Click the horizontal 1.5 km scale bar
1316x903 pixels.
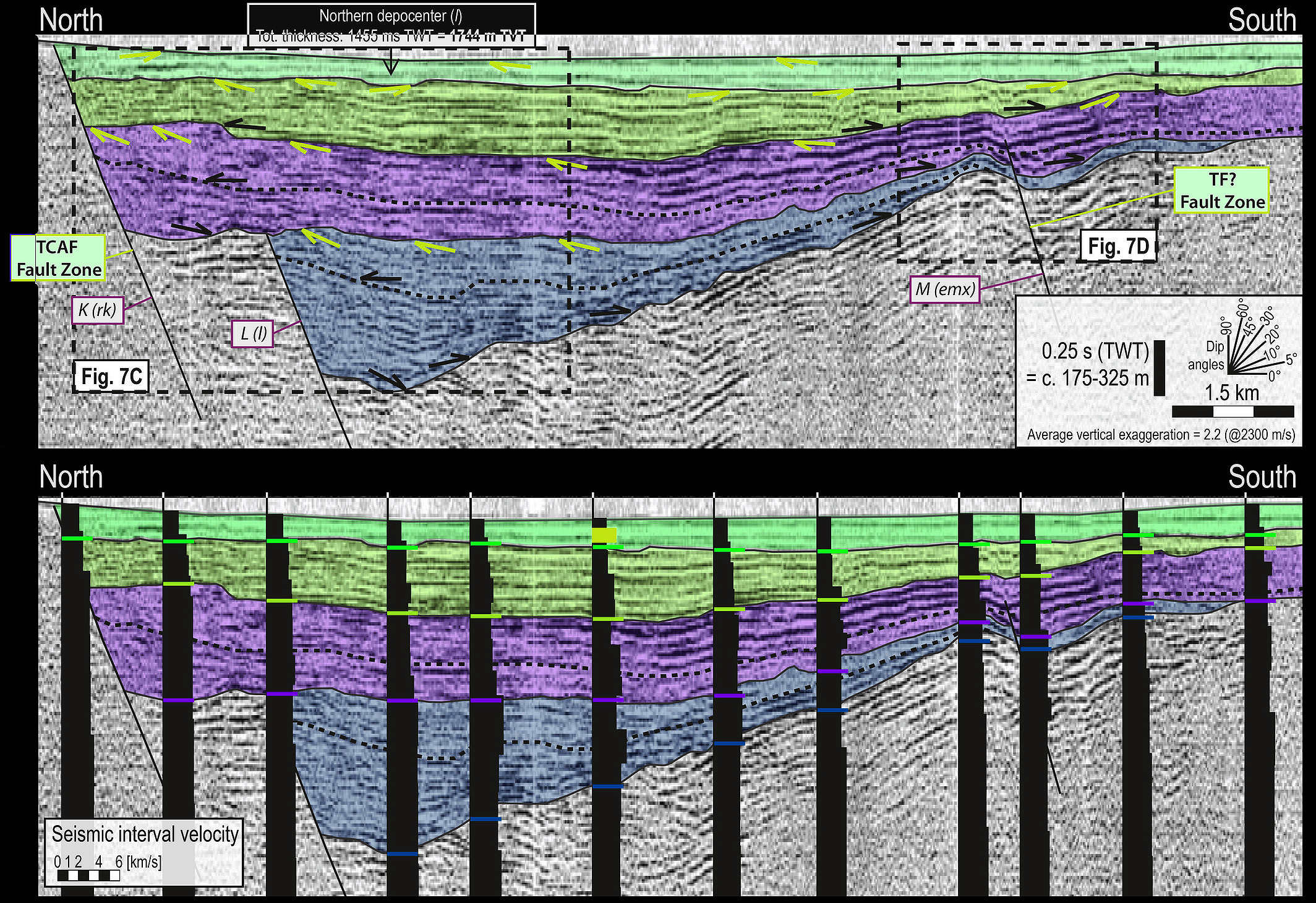(x=1233, y=411)
